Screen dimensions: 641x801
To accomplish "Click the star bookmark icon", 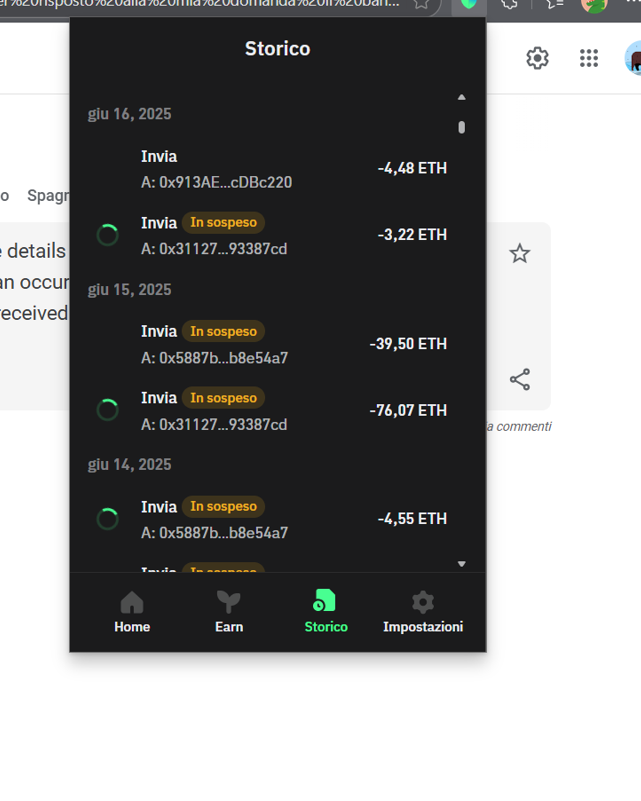I will (519, 254).
